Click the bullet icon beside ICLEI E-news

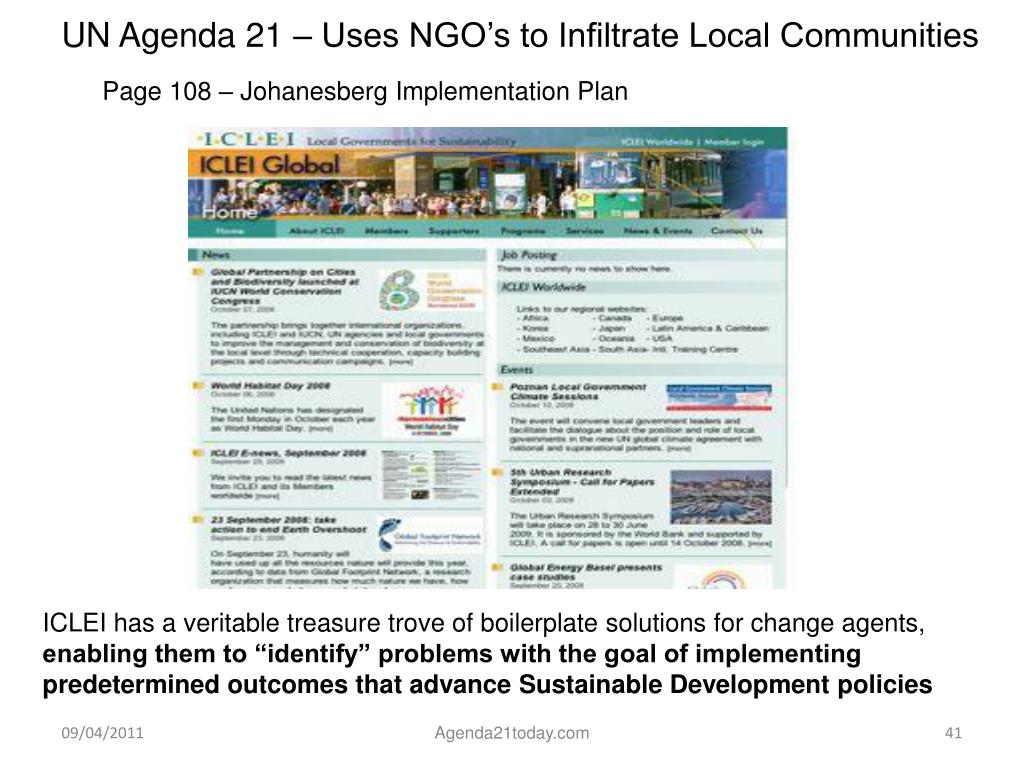[199, 453]
